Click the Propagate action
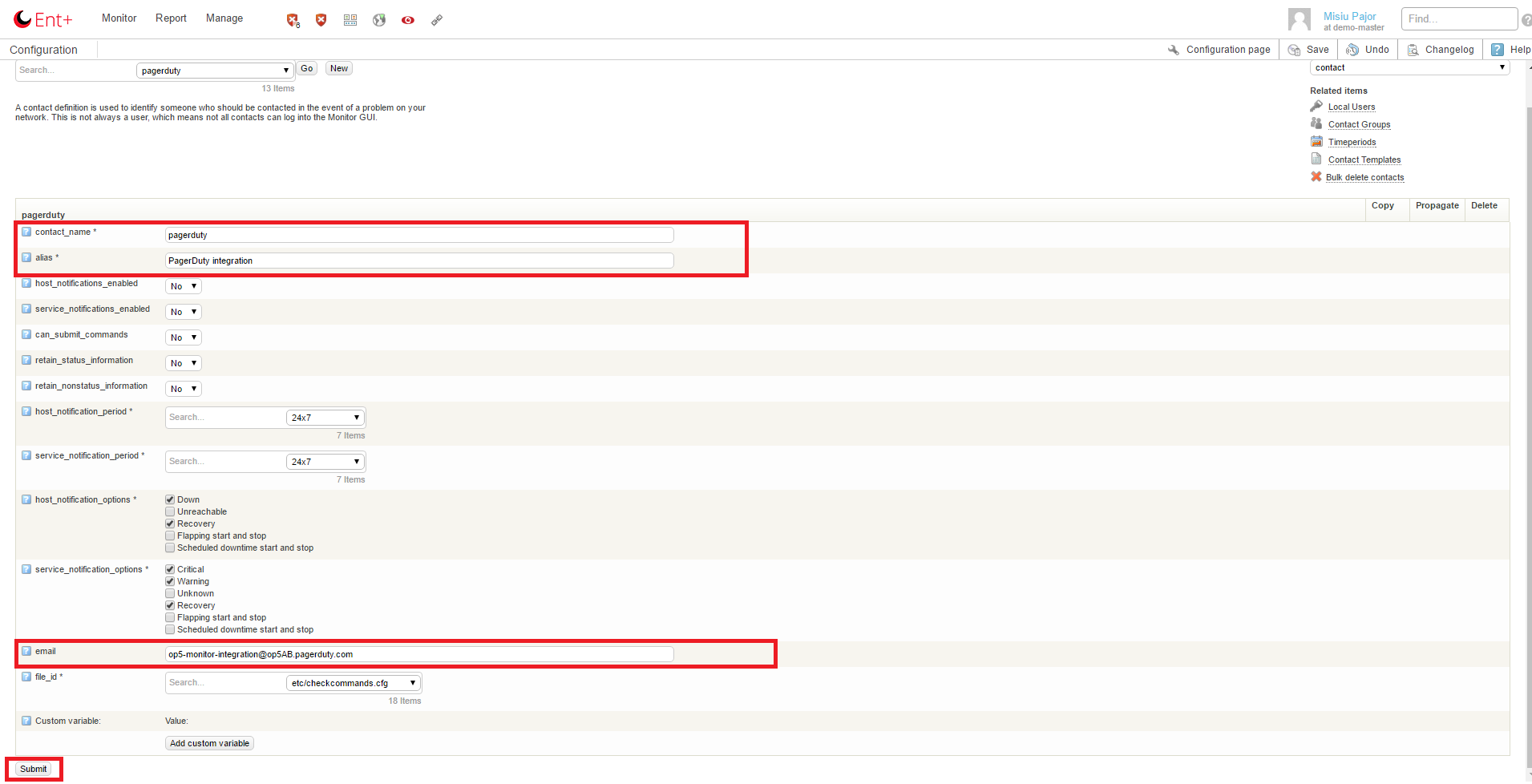Screen dimensions: 1532x784 pos(1437,206)
